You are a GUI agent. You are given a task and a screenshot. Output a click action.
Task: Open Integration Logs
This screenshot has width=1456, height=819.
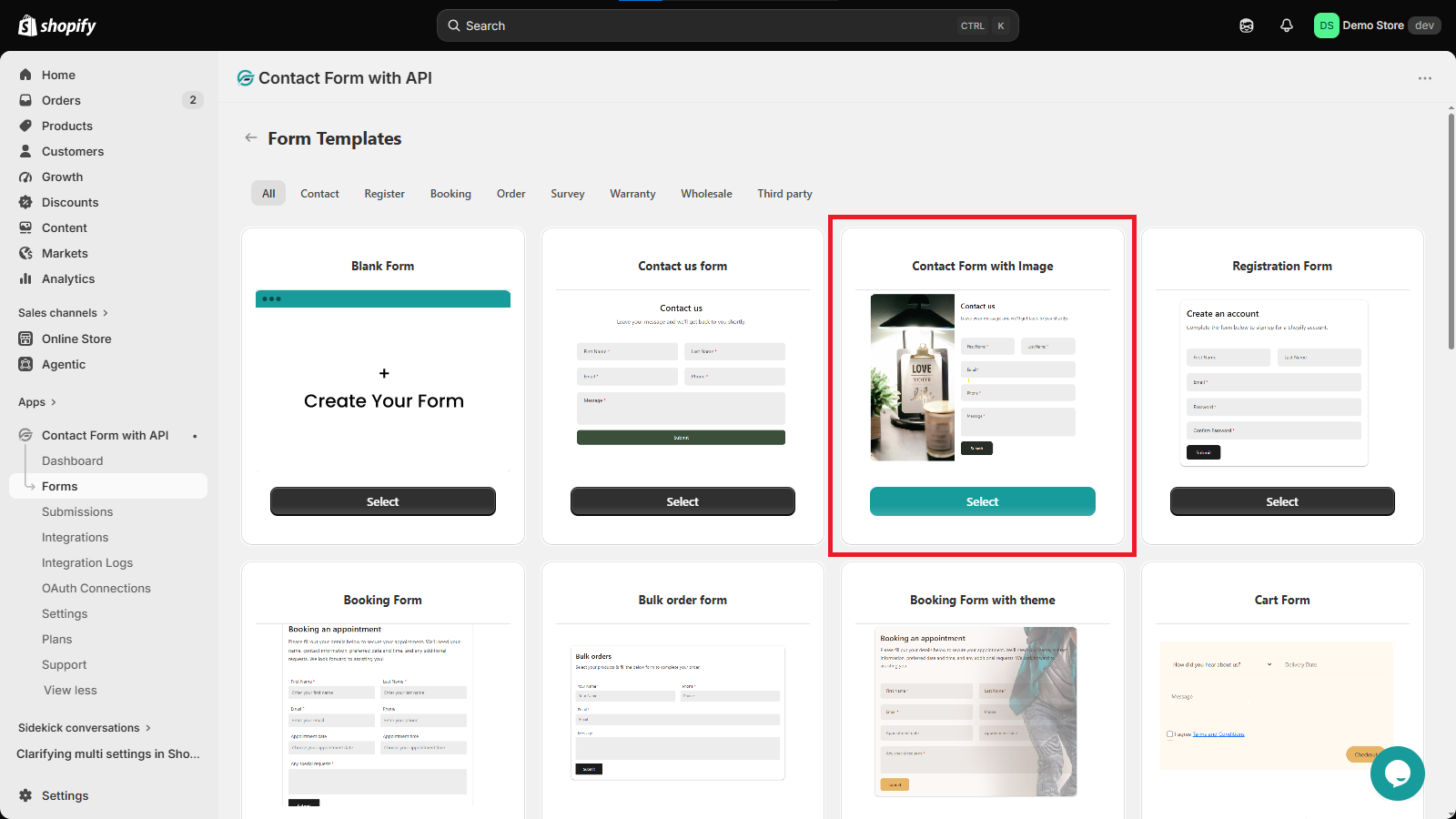87,562
